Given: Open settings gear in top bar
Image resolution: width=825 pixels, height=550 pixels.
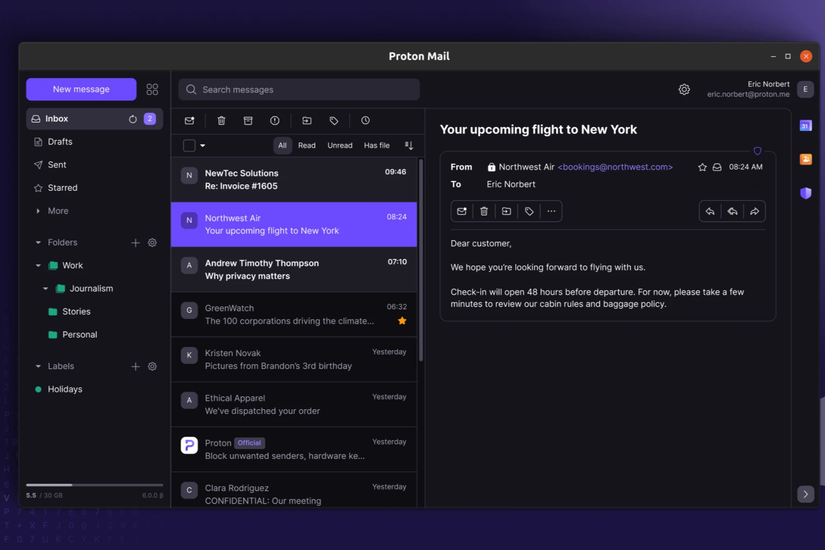Looking at the screenshot, I should (x=684, y=89).
